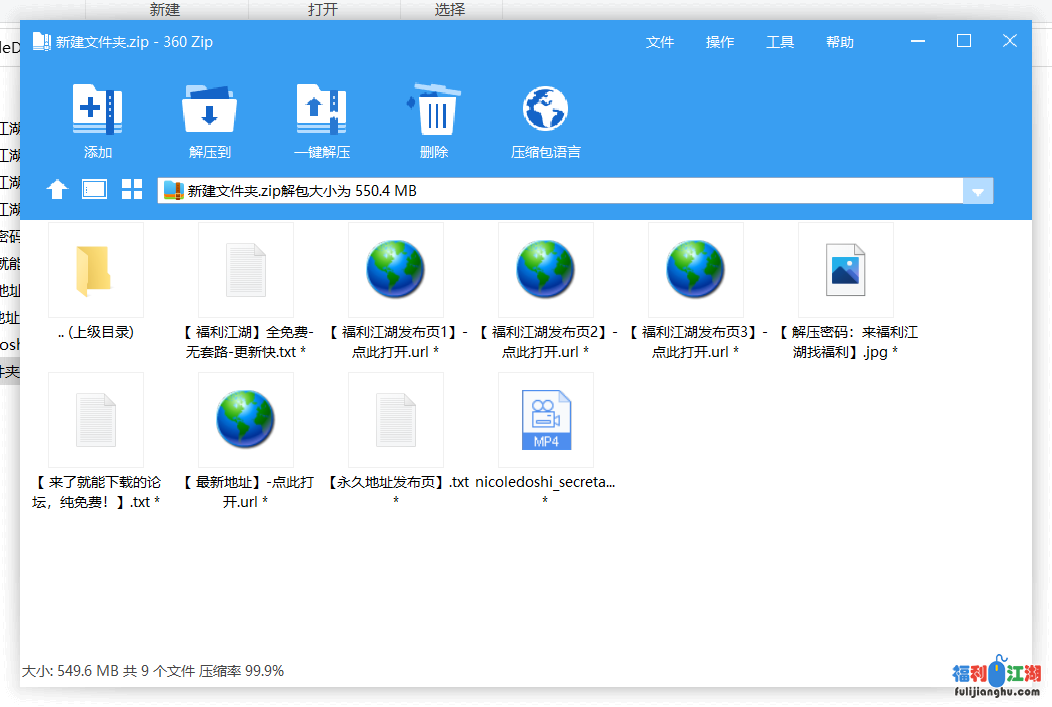
Task: Open the 工具 menu
Action: coord(780,42)
